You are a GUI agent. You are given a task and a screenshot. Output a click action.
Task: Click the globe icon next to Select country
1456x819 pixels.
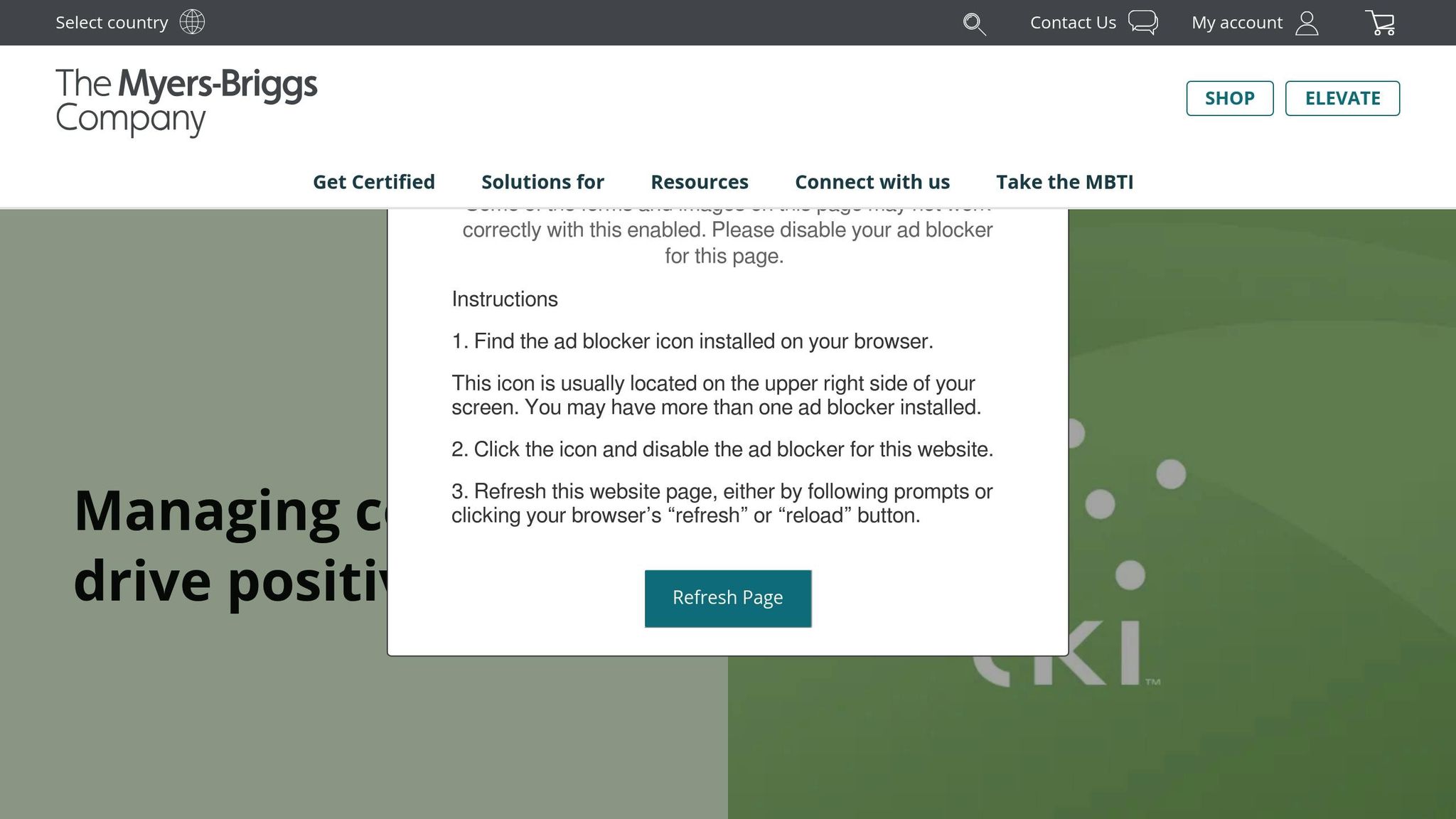191,21
